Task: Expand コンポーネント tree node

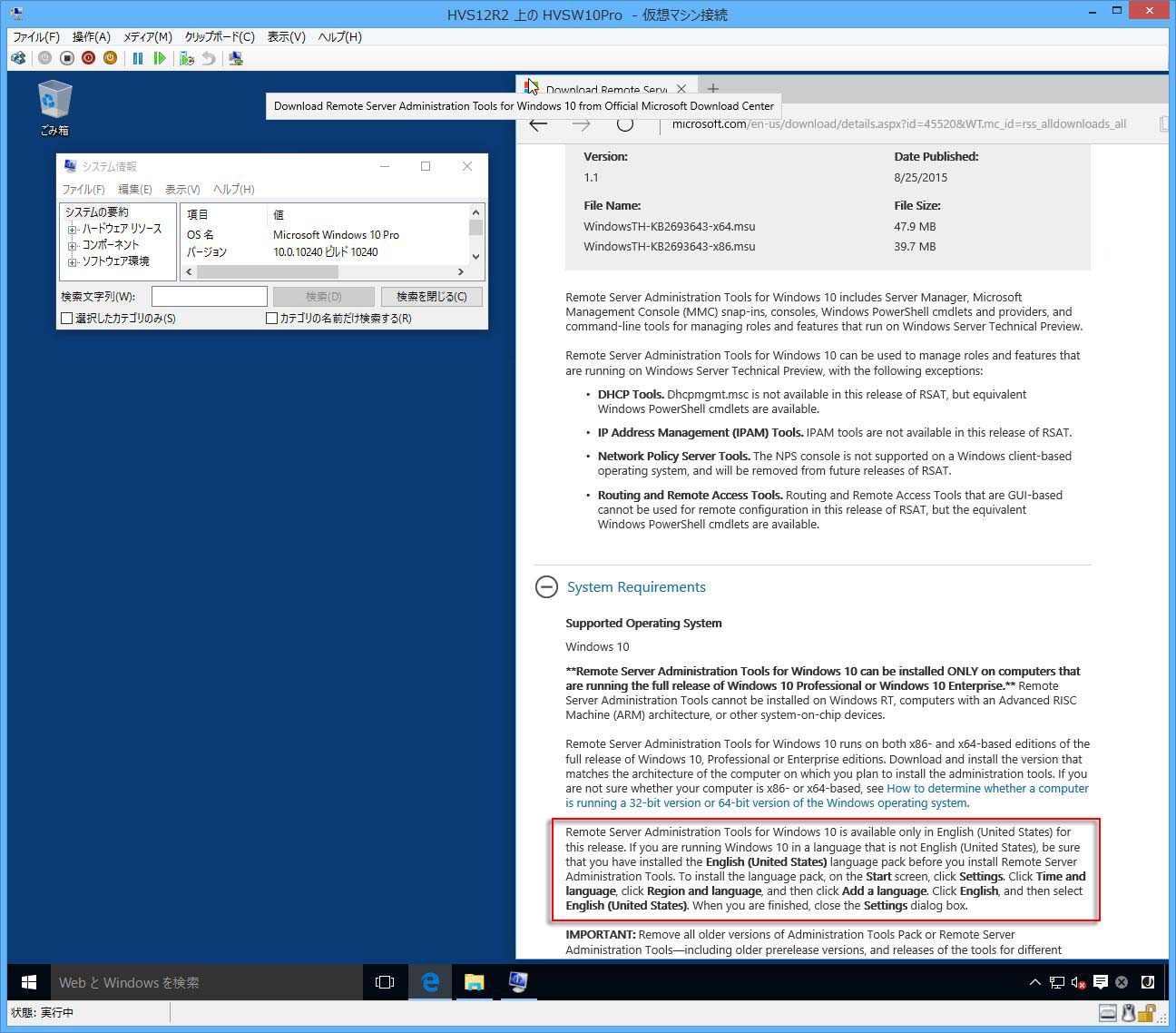Action: pos(72,246)
